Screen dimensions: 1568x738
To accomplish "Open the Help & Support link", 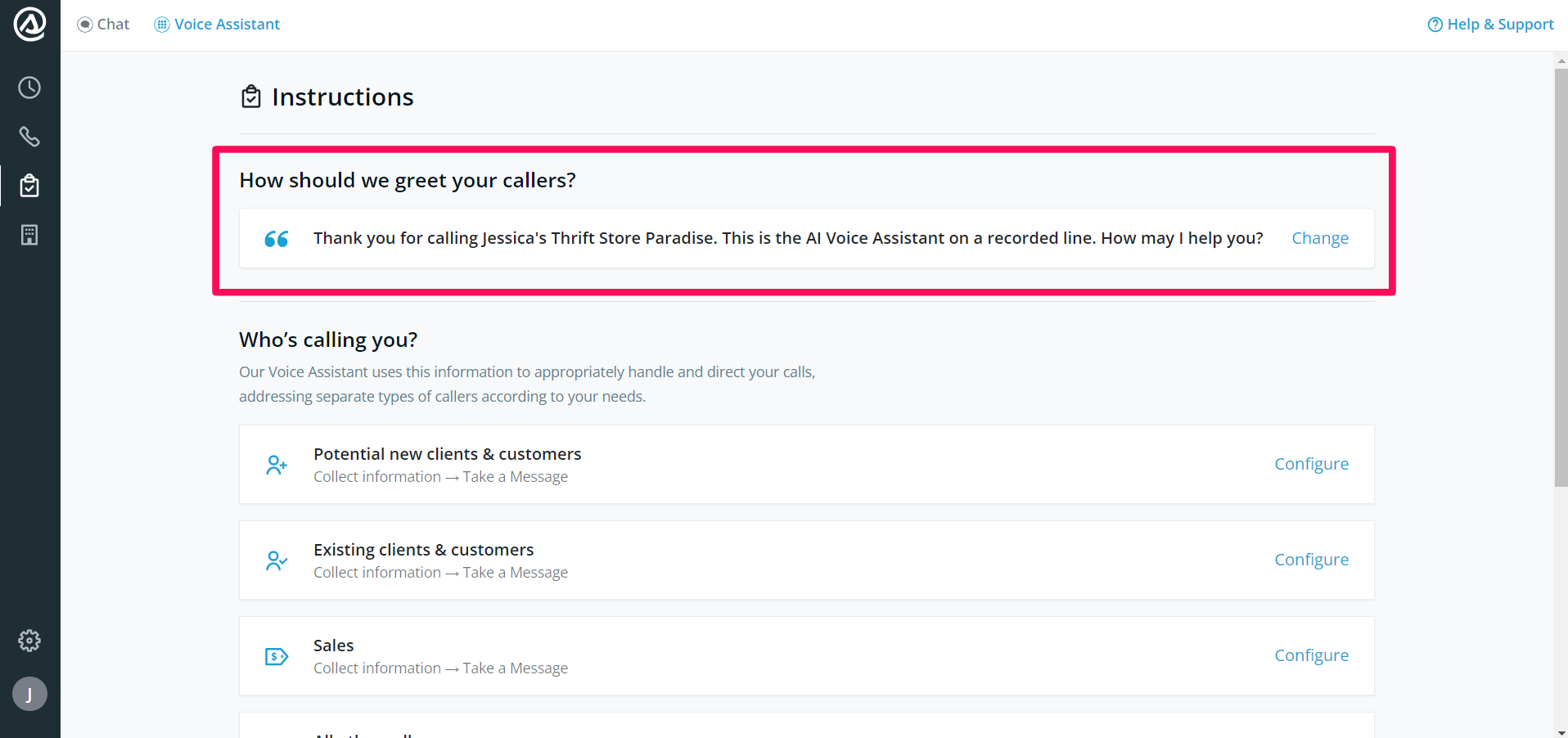I will tap(1490, 25).
